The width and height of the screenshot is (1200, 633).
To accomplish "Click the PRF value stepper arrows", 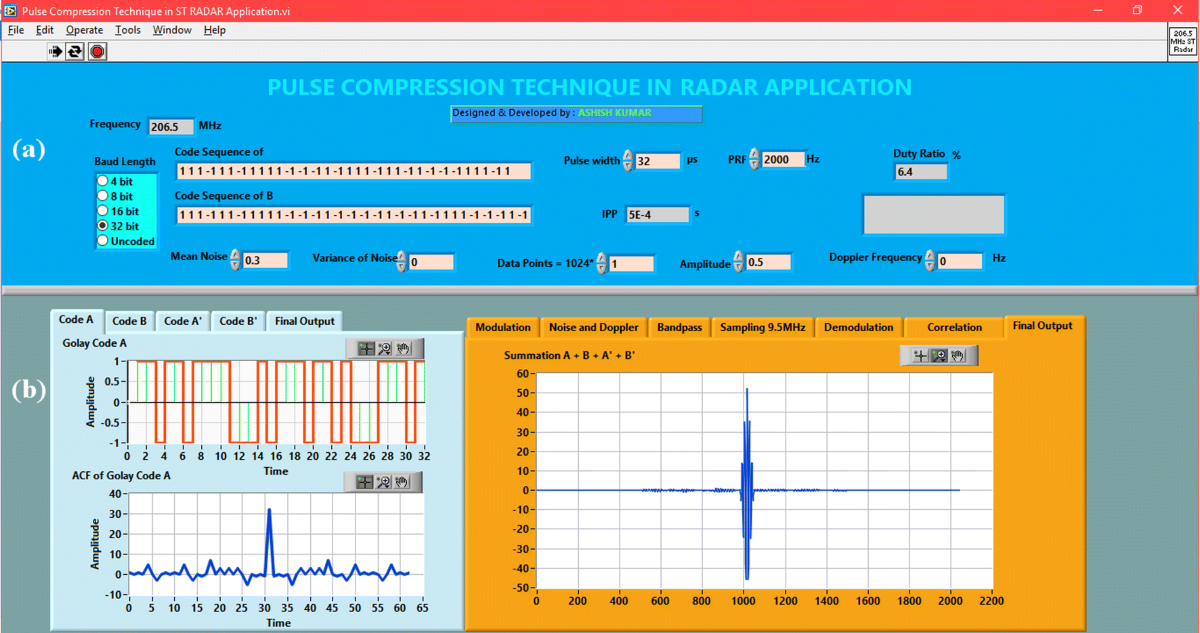I will click(x=755, y=160).
